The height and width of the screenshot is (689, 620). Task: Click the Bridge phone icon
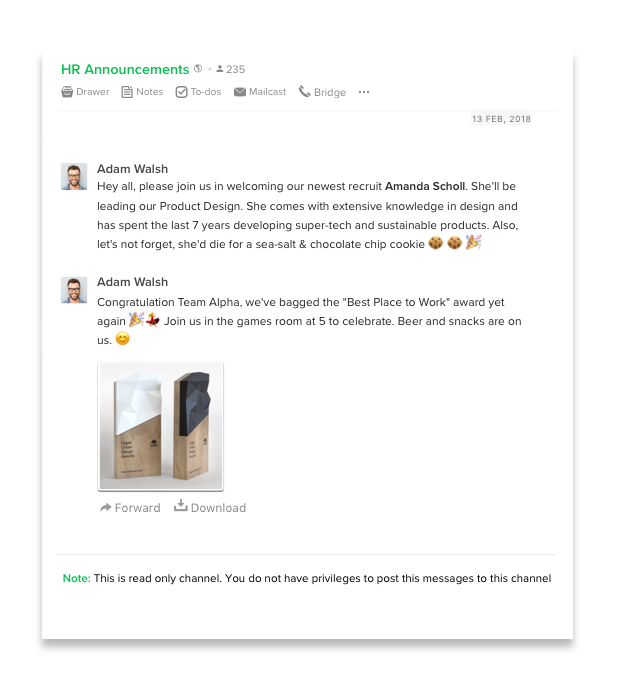[x=305, y=91]
